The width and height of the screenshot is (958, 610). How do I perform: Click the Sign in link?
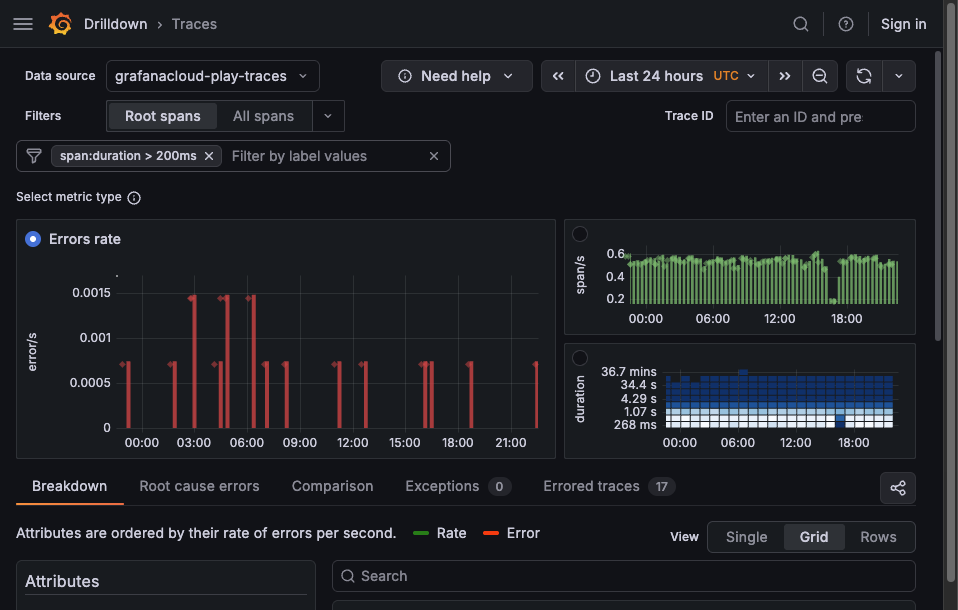click(x=903, y=24)
